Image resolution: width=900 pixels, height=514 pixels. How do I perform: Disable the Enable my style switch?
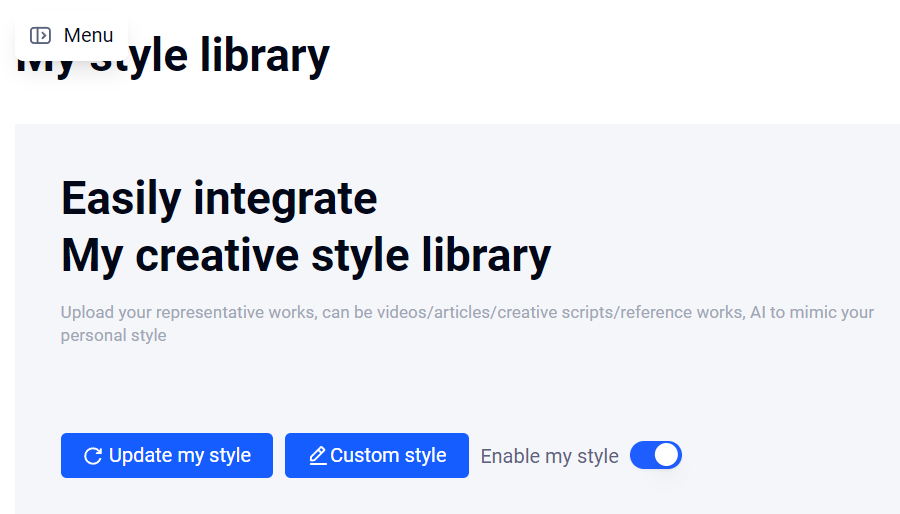655,456
